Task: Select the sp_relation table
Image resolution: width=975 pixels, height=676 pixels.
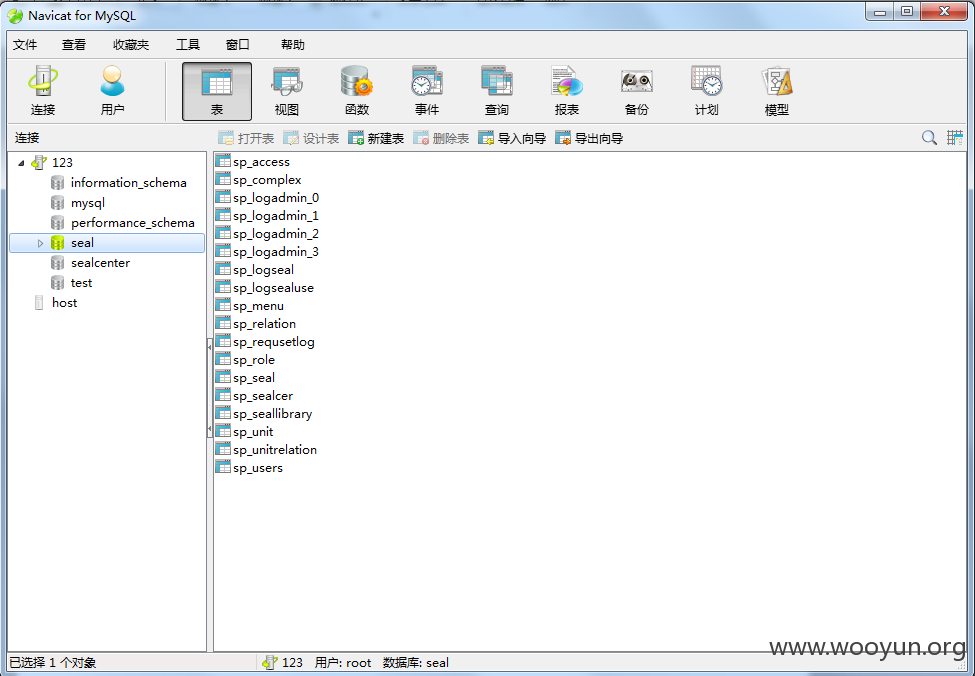Action: (264, 324)
